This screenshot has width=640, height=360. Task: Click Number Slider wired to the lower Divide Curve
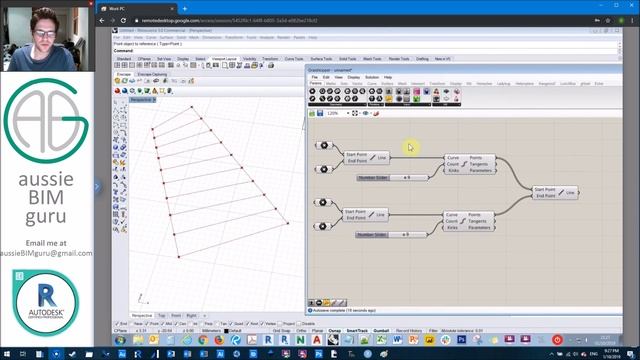pos(391,235)
